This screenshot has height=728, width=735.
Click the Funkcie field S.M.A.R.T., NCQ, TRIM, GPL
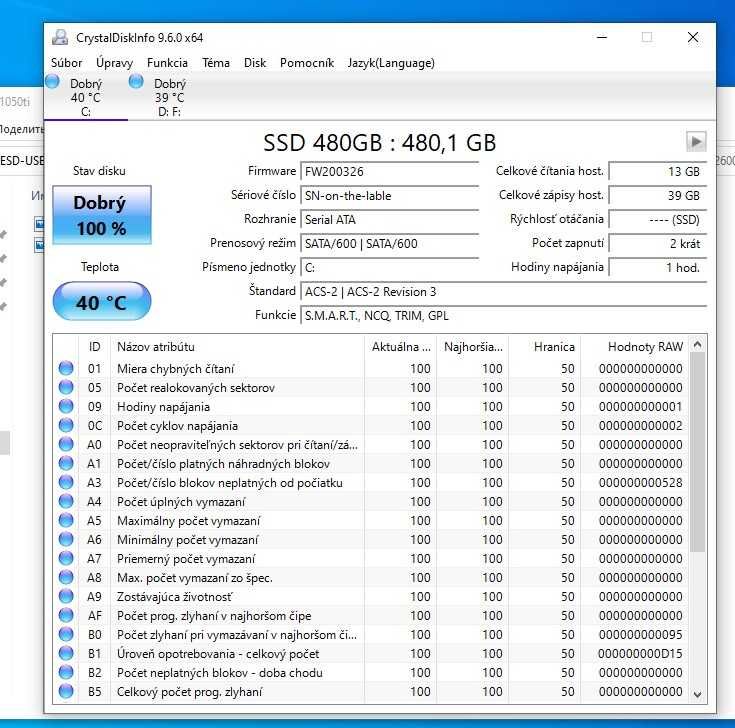[503, 315]
